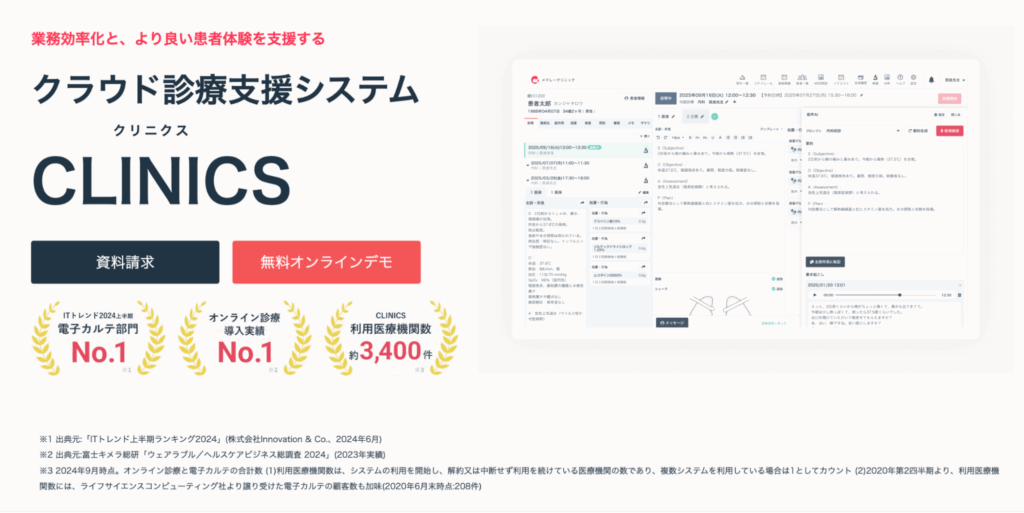
Task: Click the ※1 出典元 ITトレンド footnote
Action: click(x=211, y=439)
